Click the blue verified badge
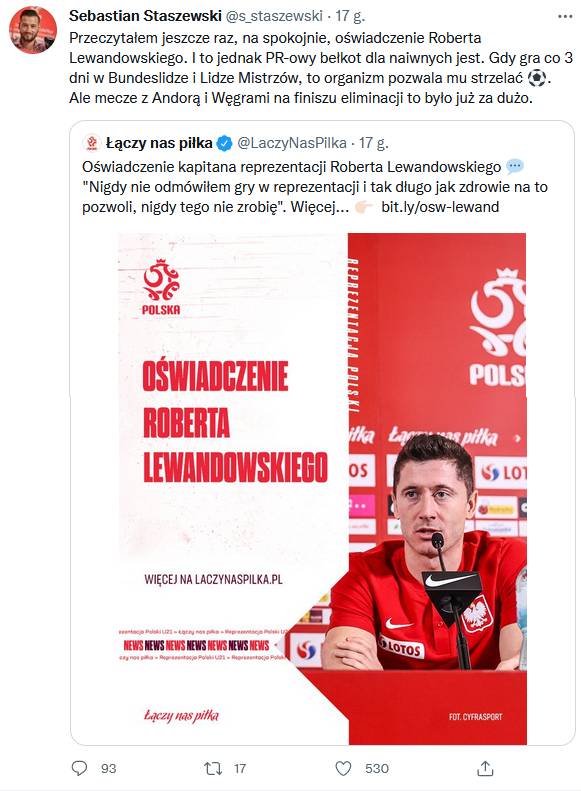 pos(224,144)
